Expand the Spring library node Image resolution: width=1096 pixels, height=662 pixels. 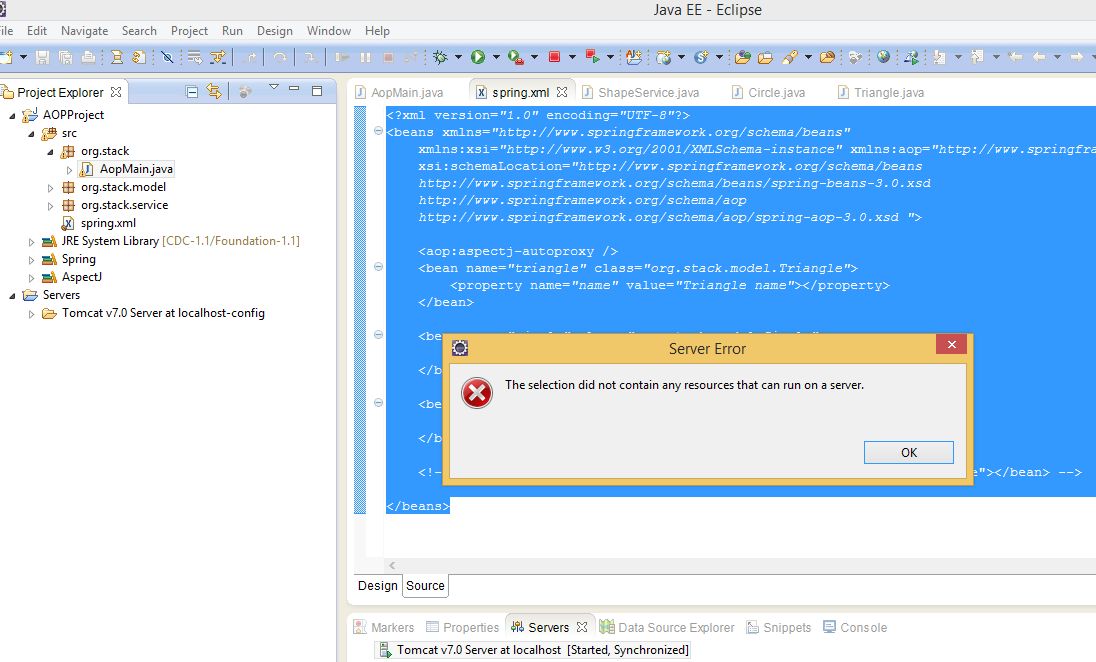click(31, 260)
